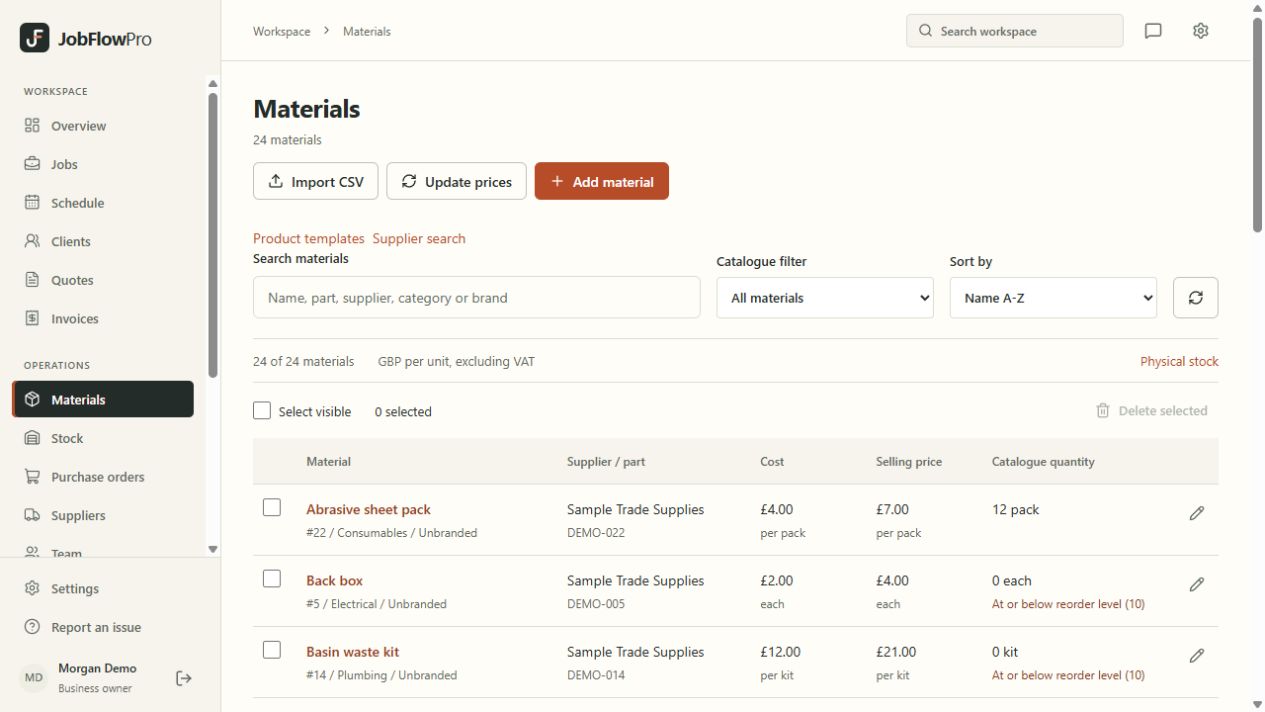This screenshot has width=1265, height=712.
Task: Click the Stock warehouse icon
Action: pyautogui.click(x=32, y=438)
